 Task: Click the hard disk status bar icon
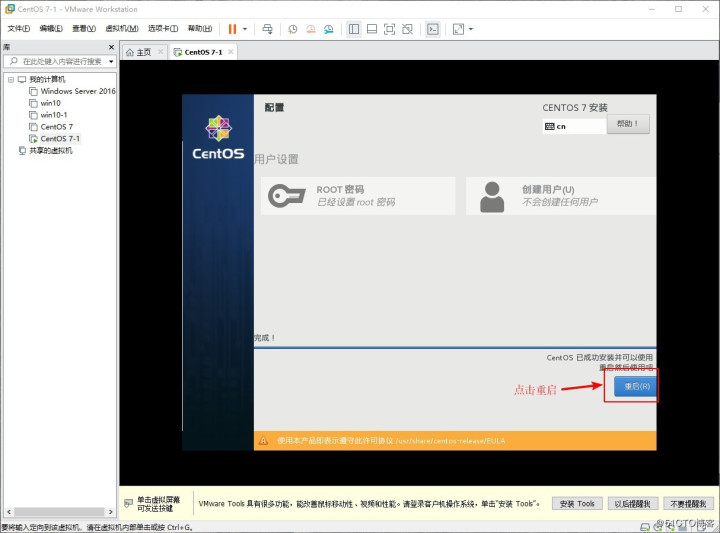(645, 527)
